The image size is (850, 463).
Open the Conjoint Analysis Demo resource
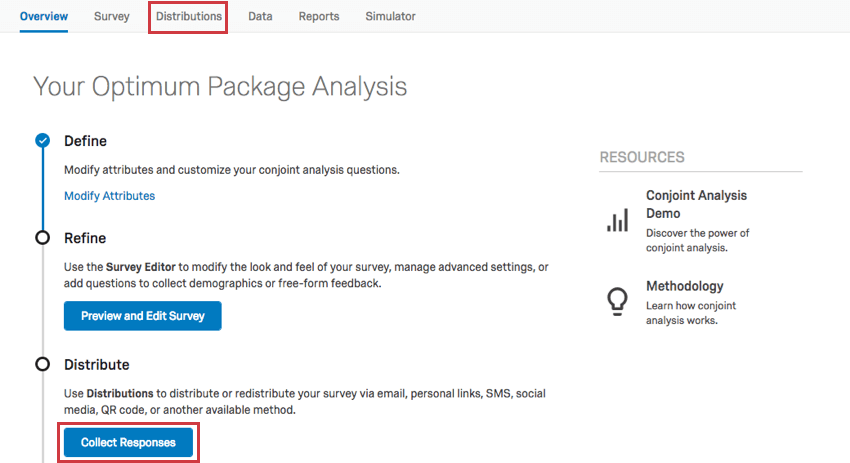point(696,204)
